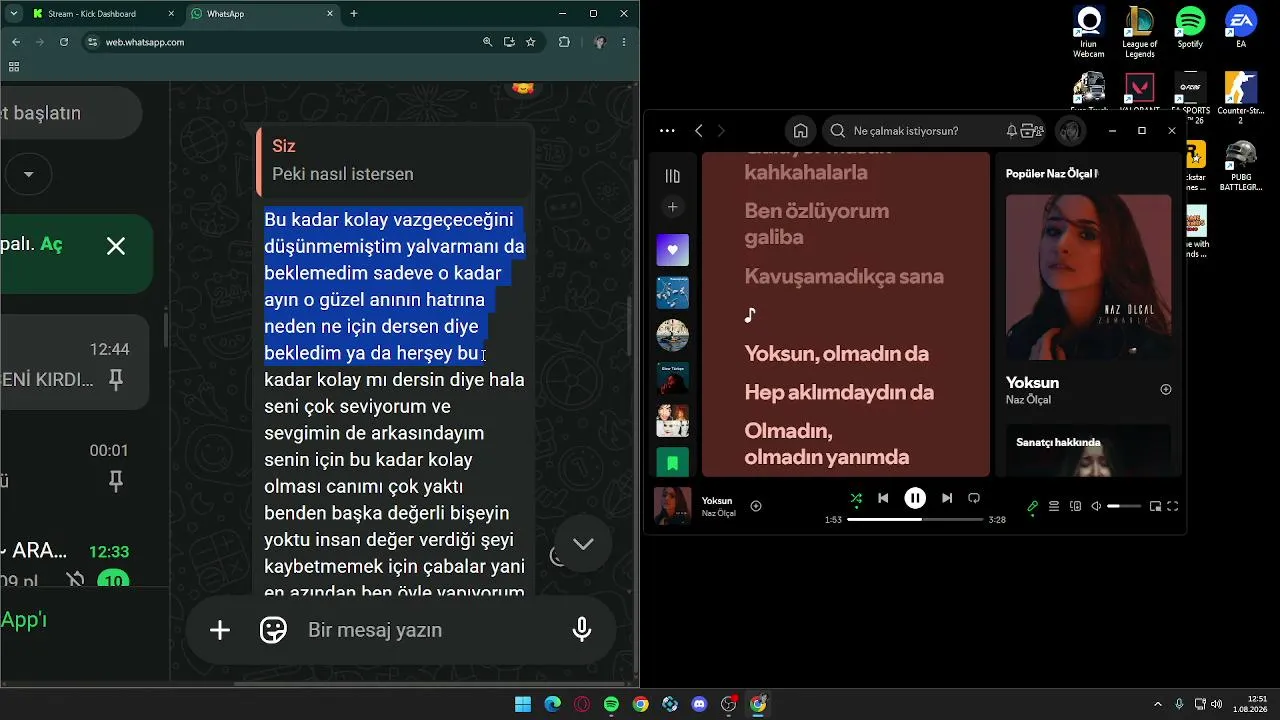This screenshot has width=1280, height=720.
Task: Skip to previous track
Action: [883, 498]
